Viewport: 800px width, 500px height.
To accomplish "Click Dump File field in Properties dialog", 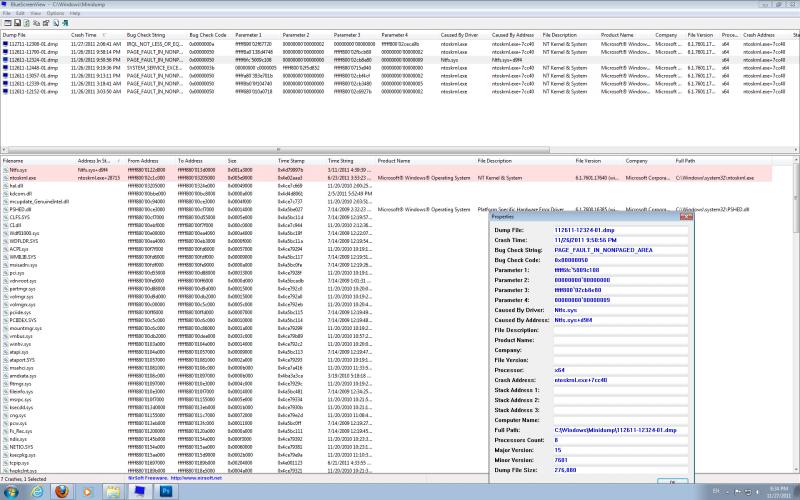I will pos(620,230).
